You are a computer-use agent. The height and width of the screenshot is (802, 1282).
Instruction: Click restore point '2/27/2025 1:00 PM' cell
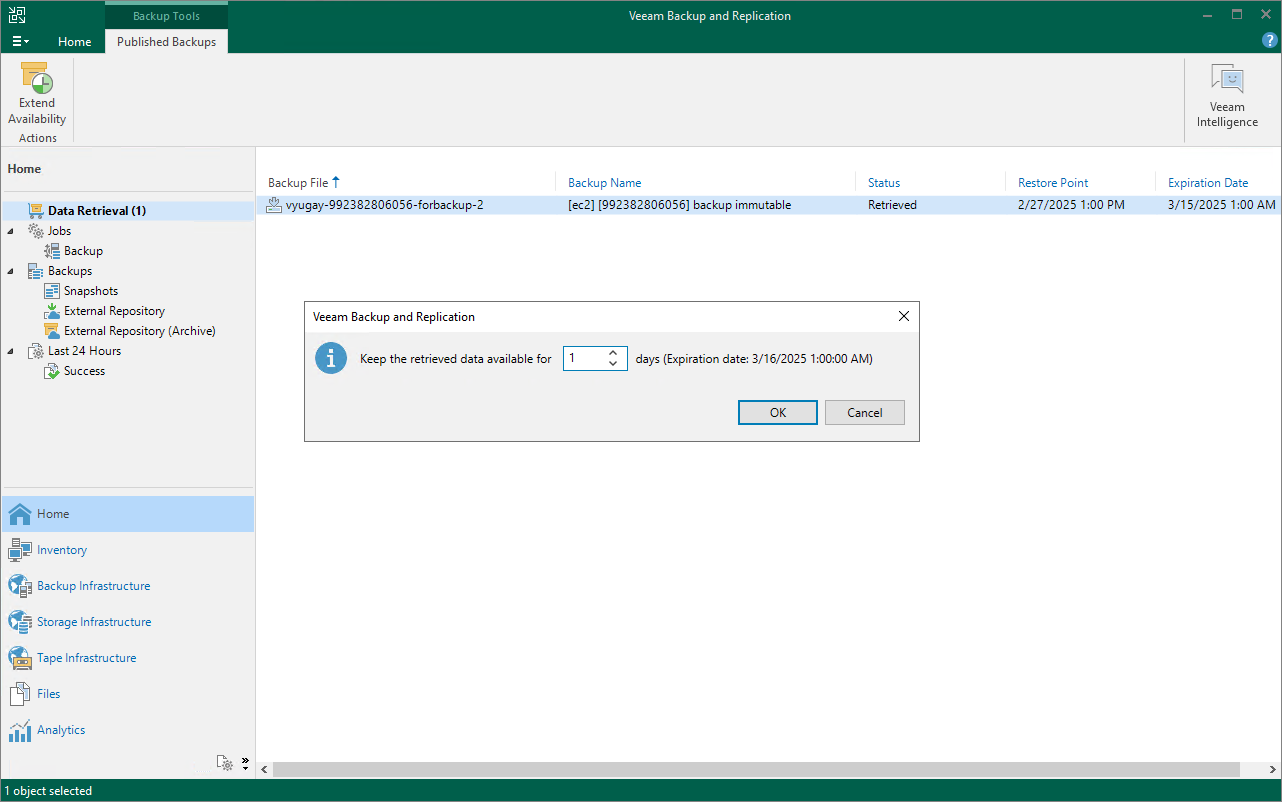(1071, 205)
